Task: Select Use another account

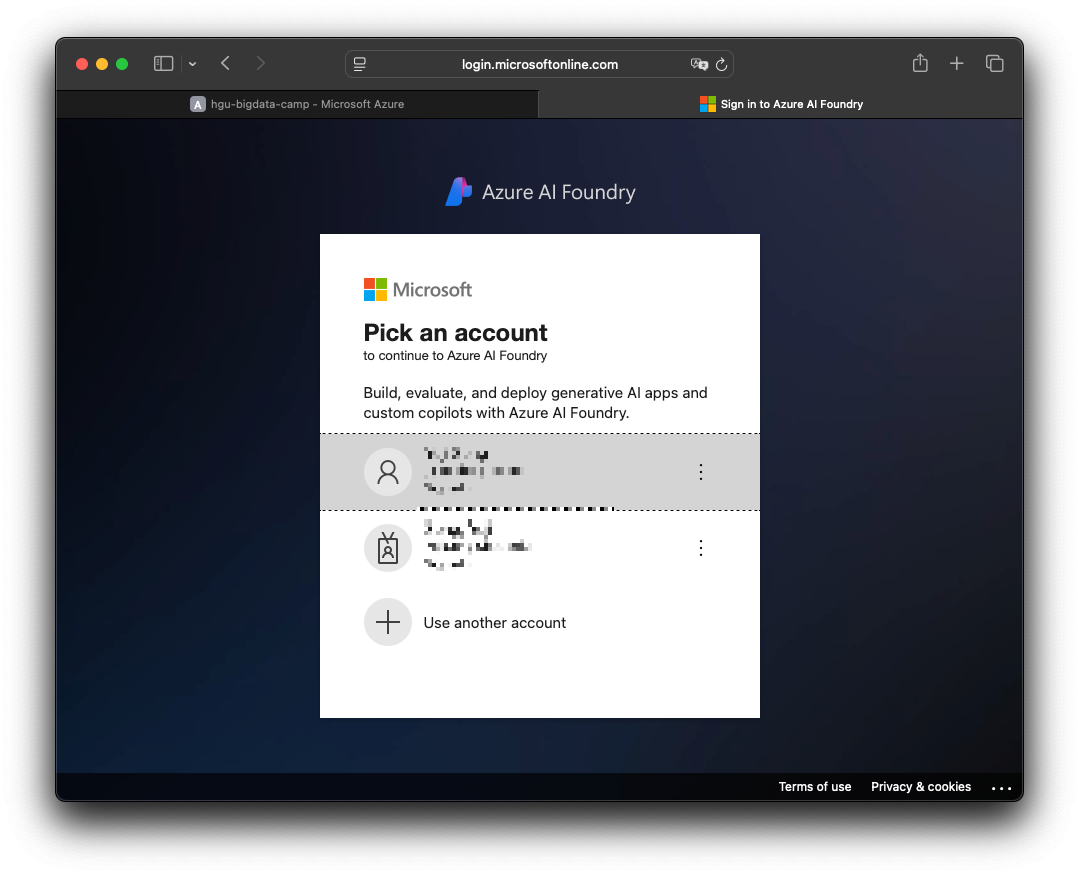Action: 540,623
